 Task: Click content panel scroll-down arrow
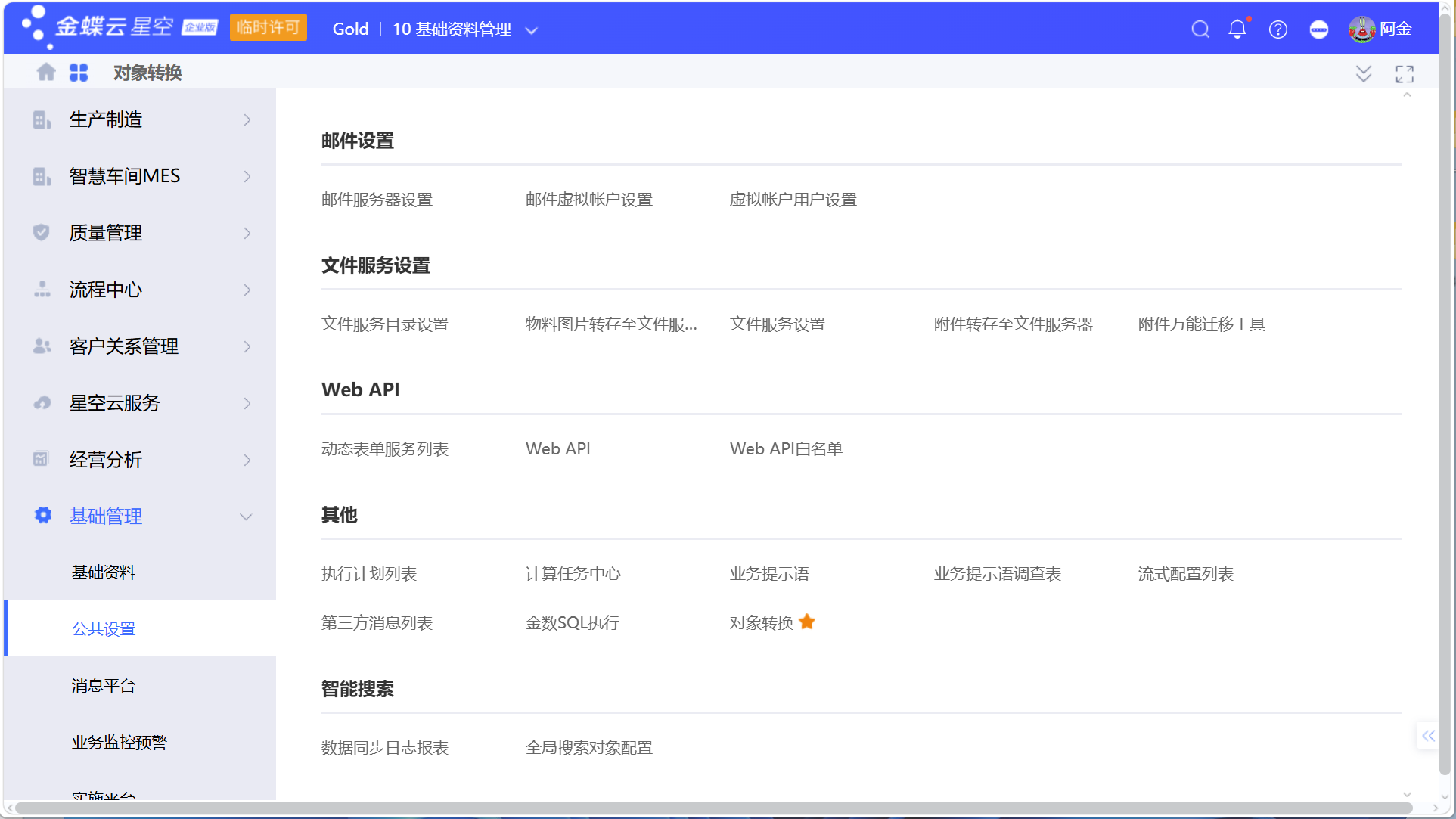pos(1407,794)
